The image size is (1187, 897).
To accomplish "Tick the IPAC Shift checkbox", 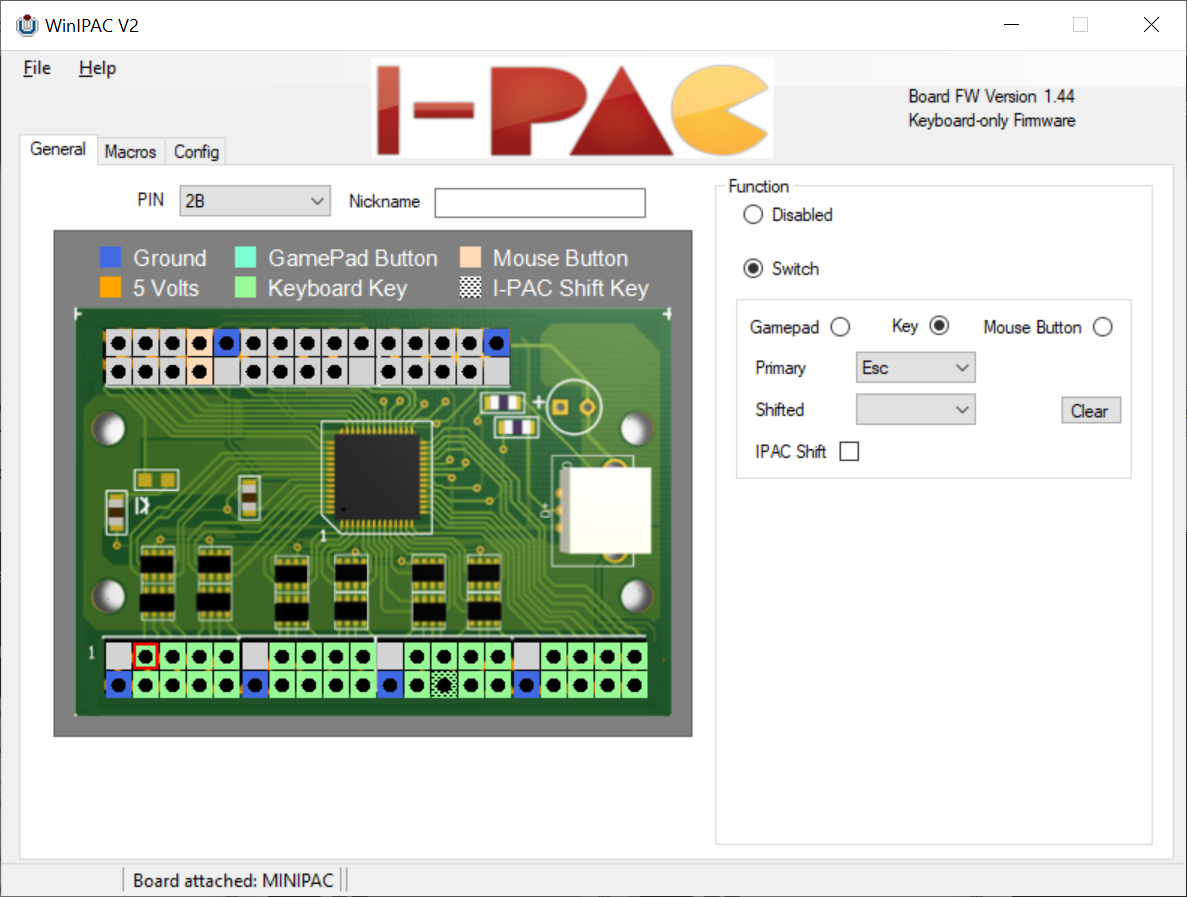I will [849, 452].
